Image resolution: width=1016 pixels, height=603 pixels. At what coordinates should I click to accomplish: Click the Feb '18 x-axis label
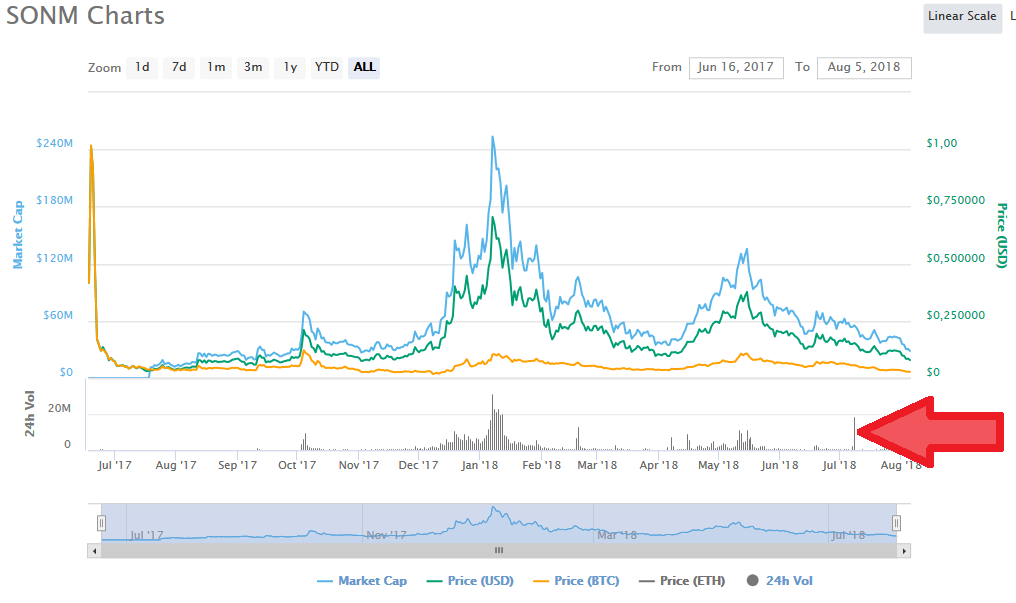(x=541, y=465)
